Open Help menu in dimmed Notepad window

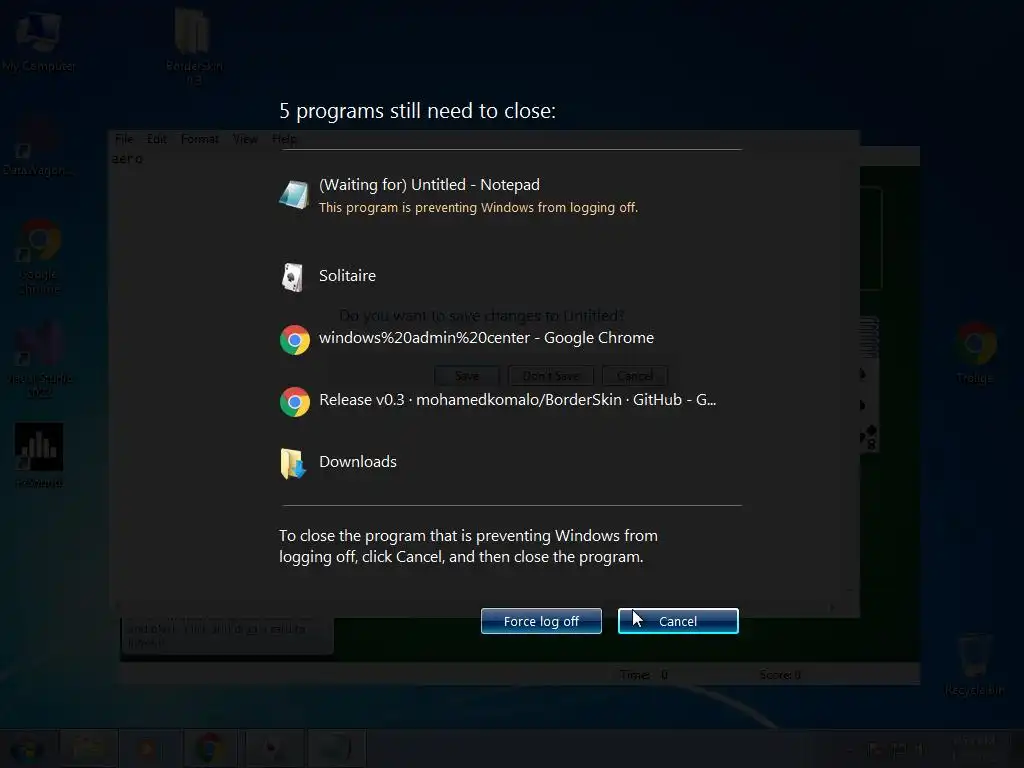tap(284, 139)
